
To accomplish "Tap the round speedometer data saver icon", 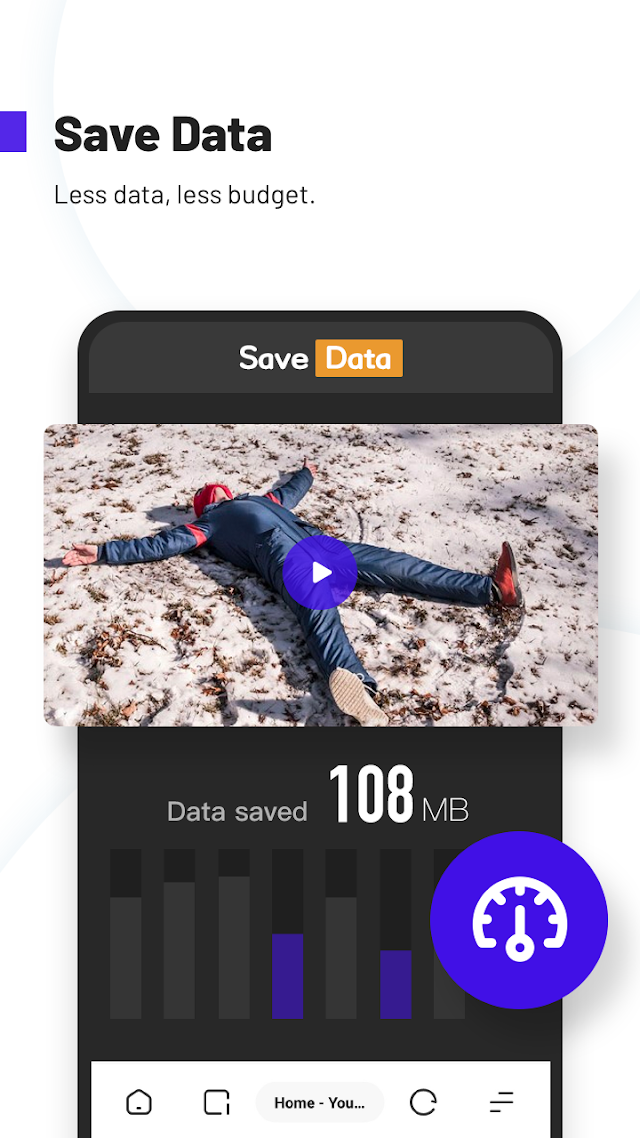I will click(519, 920).
